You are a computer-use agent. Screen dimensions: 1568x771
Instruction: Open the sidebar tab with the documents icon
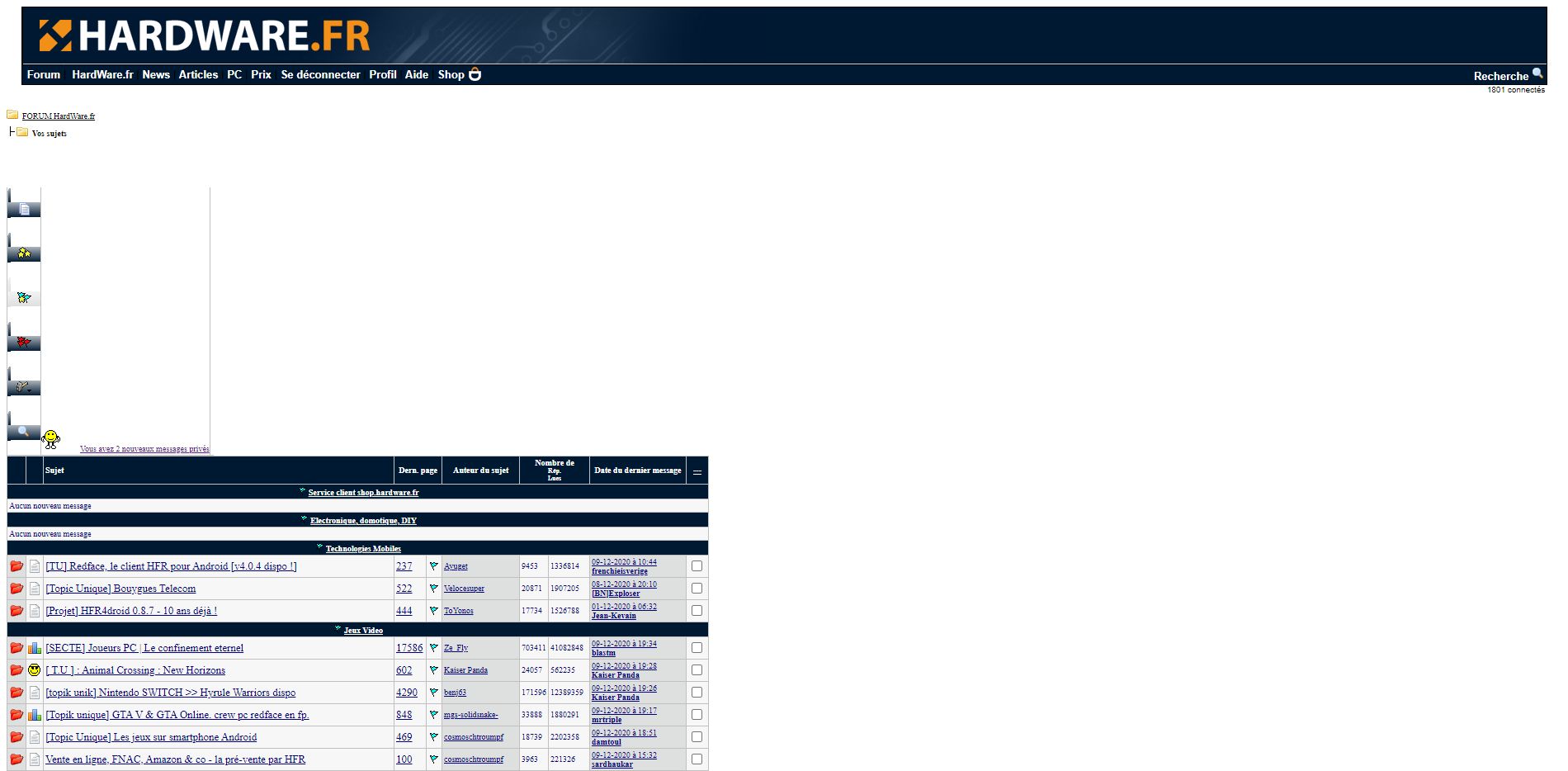24,210
